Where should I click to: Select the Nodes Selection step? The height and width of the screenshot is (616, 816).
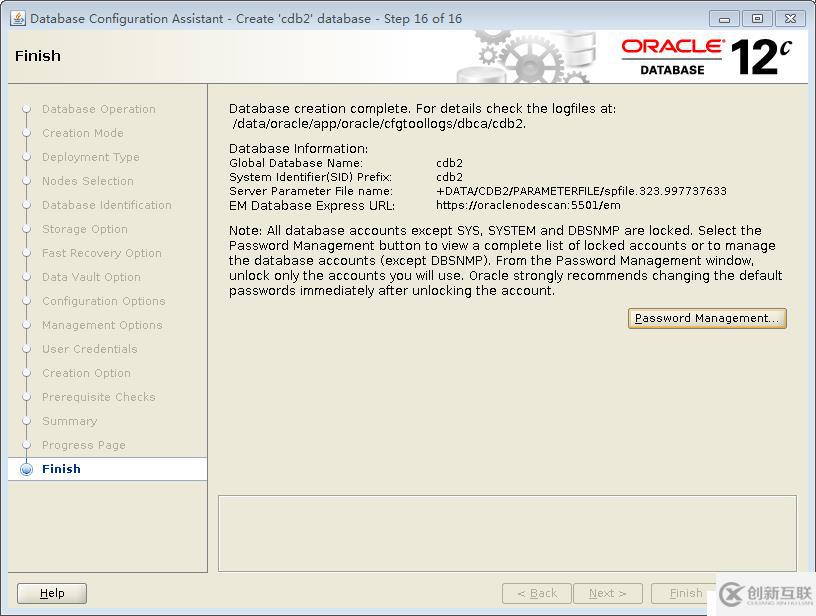88,181
